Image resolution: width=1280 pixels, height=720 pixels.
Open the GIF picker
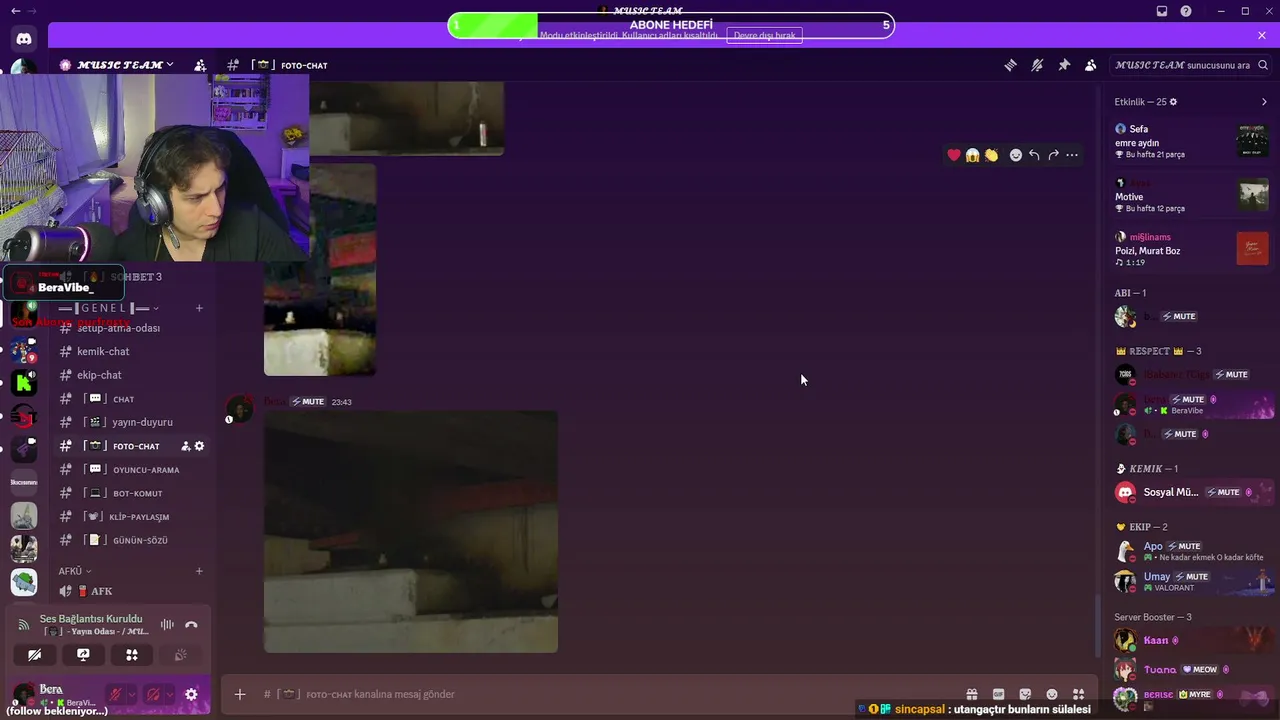point(998,694)
